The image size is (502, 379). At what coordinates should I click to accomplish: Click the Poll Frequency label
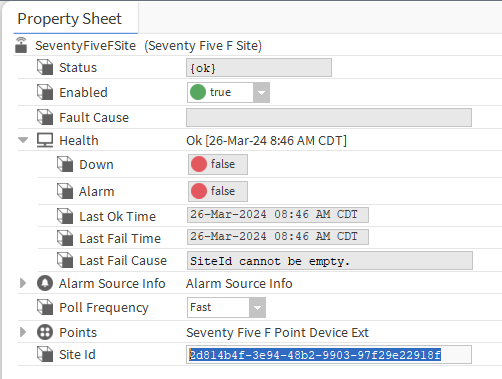(x=104, y=308)
